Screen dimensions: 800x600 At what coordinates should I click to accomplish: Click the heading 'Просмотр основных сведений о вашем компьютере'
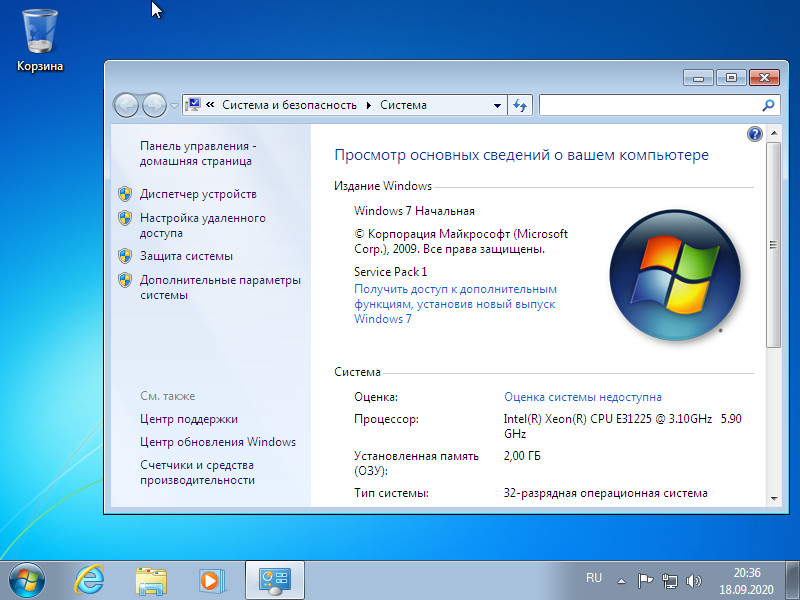click(x=521, y=155)
